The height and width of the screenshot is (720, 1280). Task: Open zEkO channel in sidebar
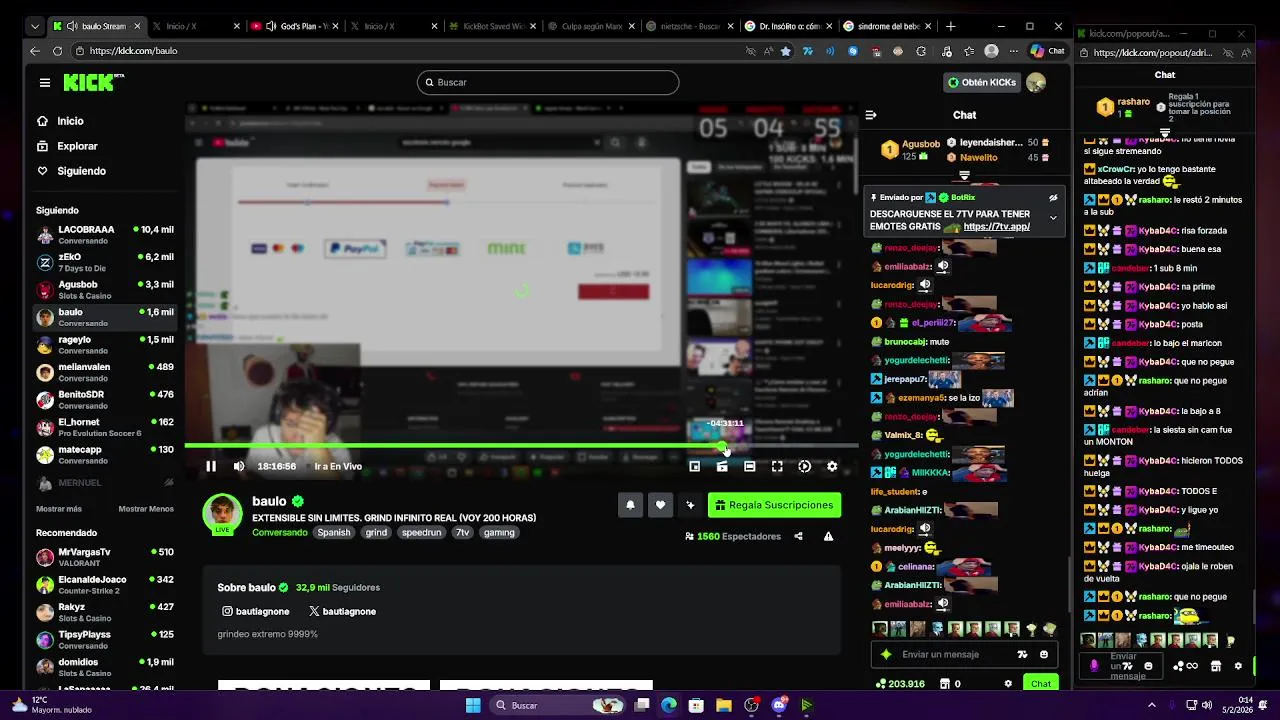pyautogui.click(x=105, y=262)
